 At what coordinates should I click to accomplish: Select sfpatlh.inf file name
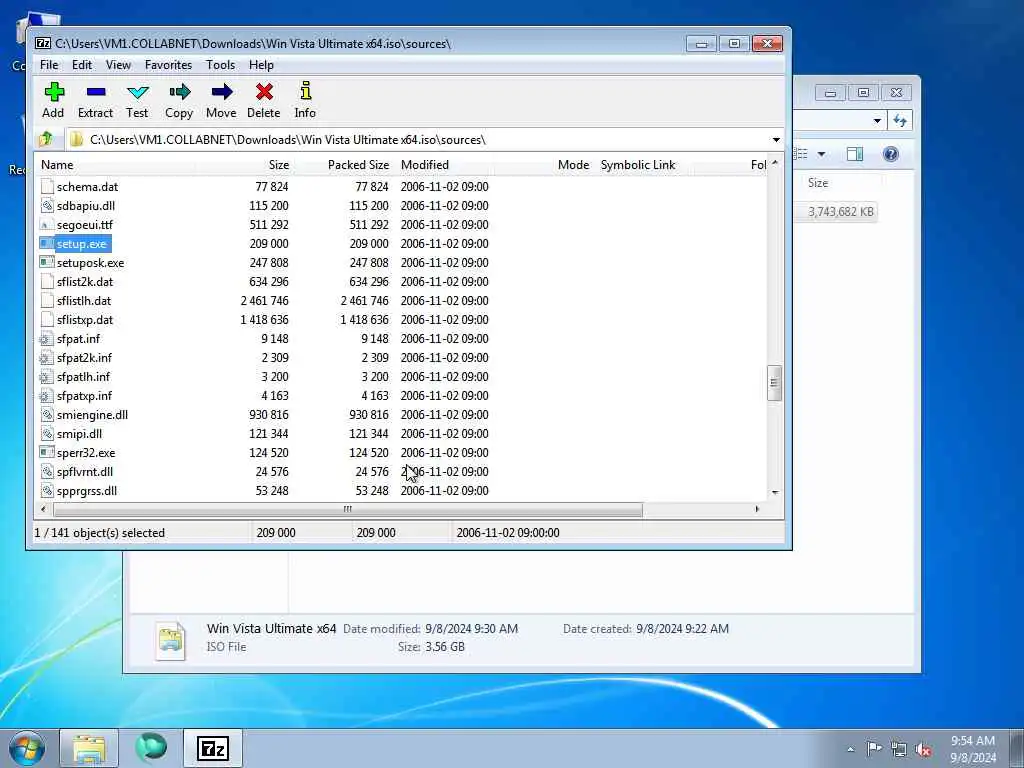point(83,376)
